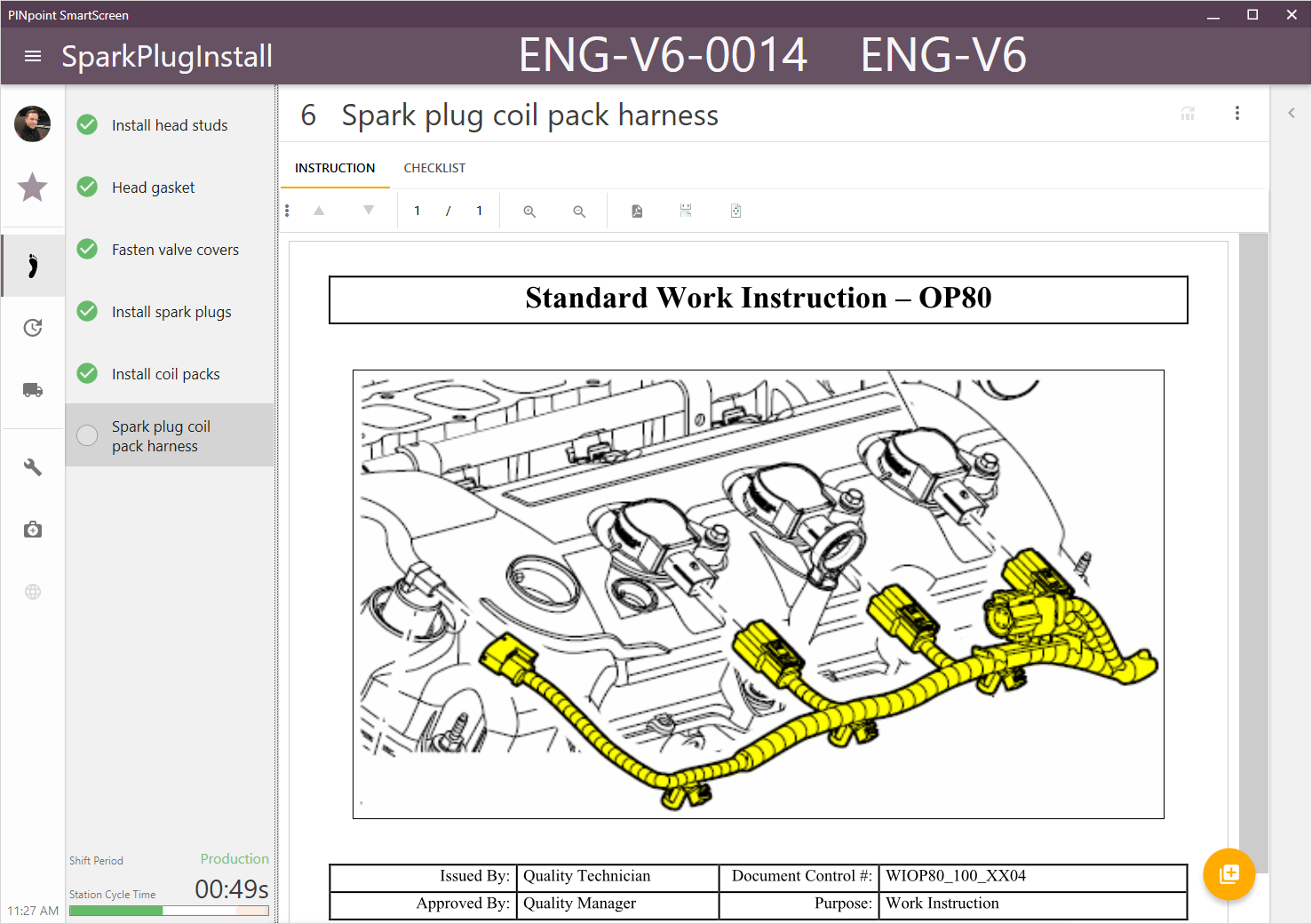Select the Fasten valve covers step
This screenshot has width=1312, height=924.
170,250
